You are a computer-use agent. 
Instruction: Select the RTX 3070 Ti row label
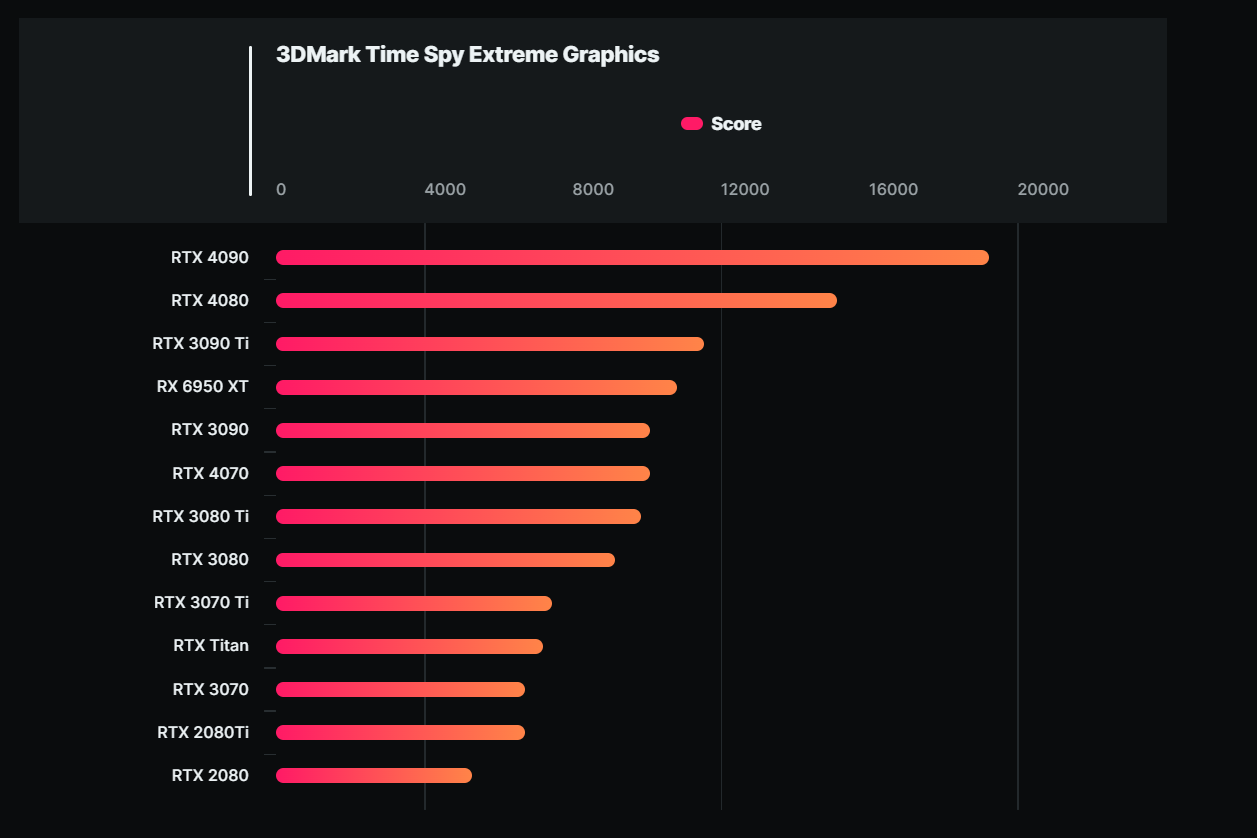(x=202, y=603)
